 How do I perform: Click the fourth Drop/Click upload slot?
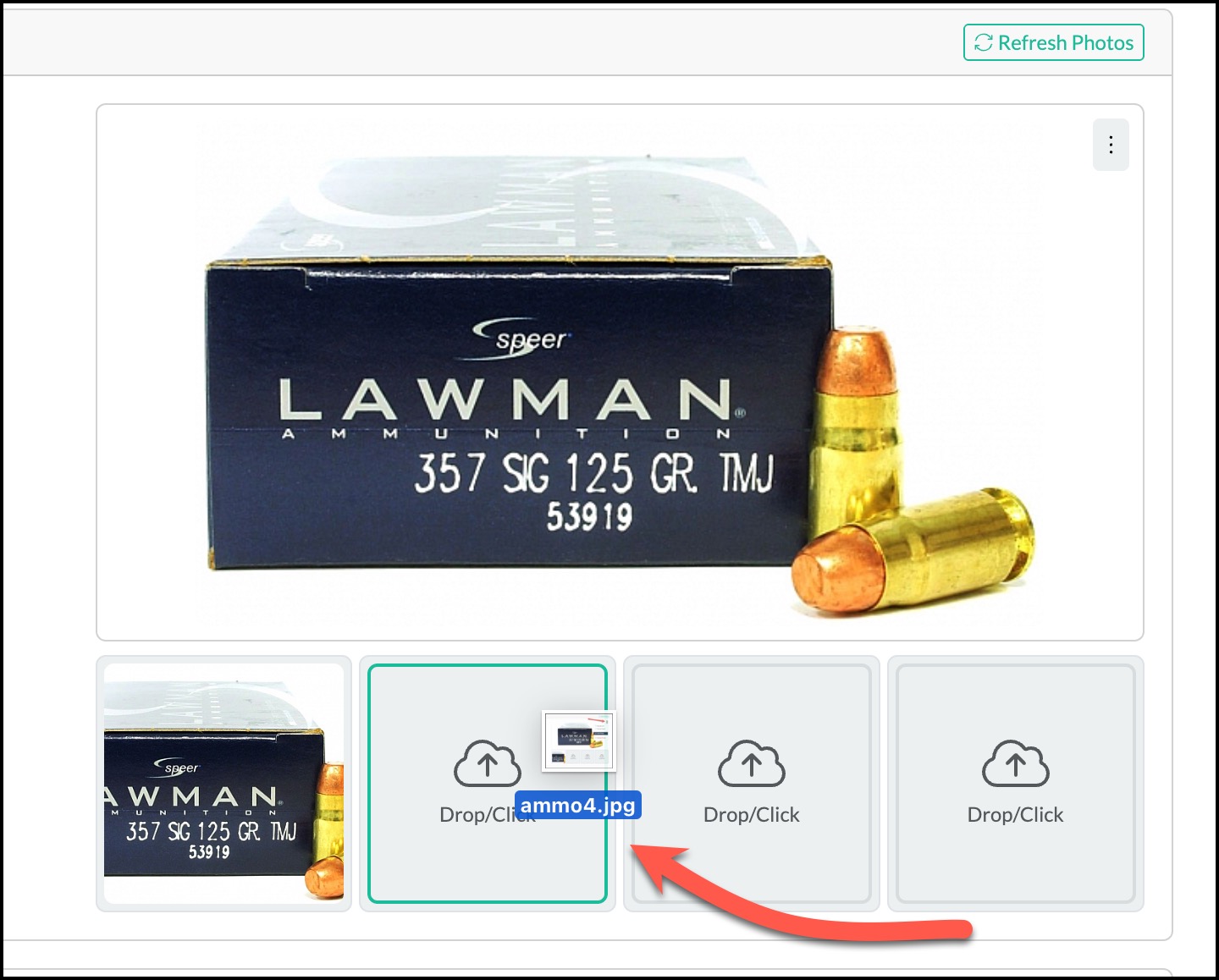tap(1016, 784)
